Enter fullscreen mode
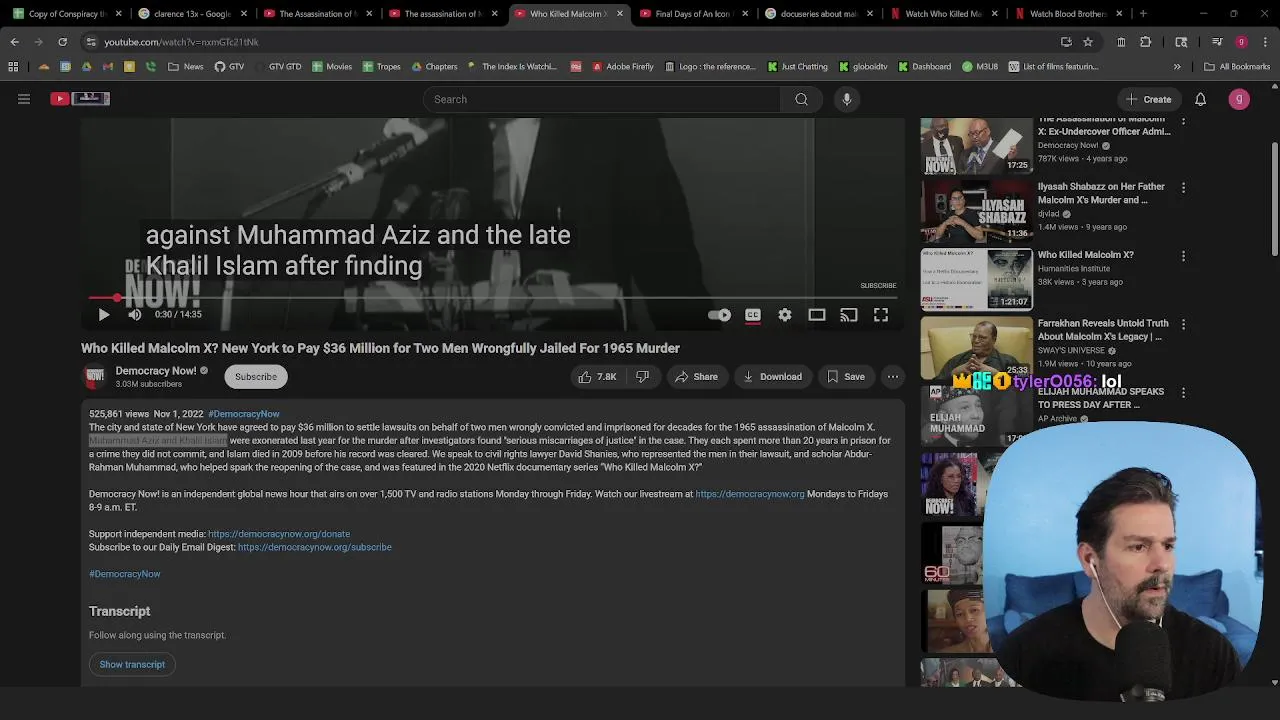Image resolution: width=1280 pixels, height=720 pixels. click(881, 315)
